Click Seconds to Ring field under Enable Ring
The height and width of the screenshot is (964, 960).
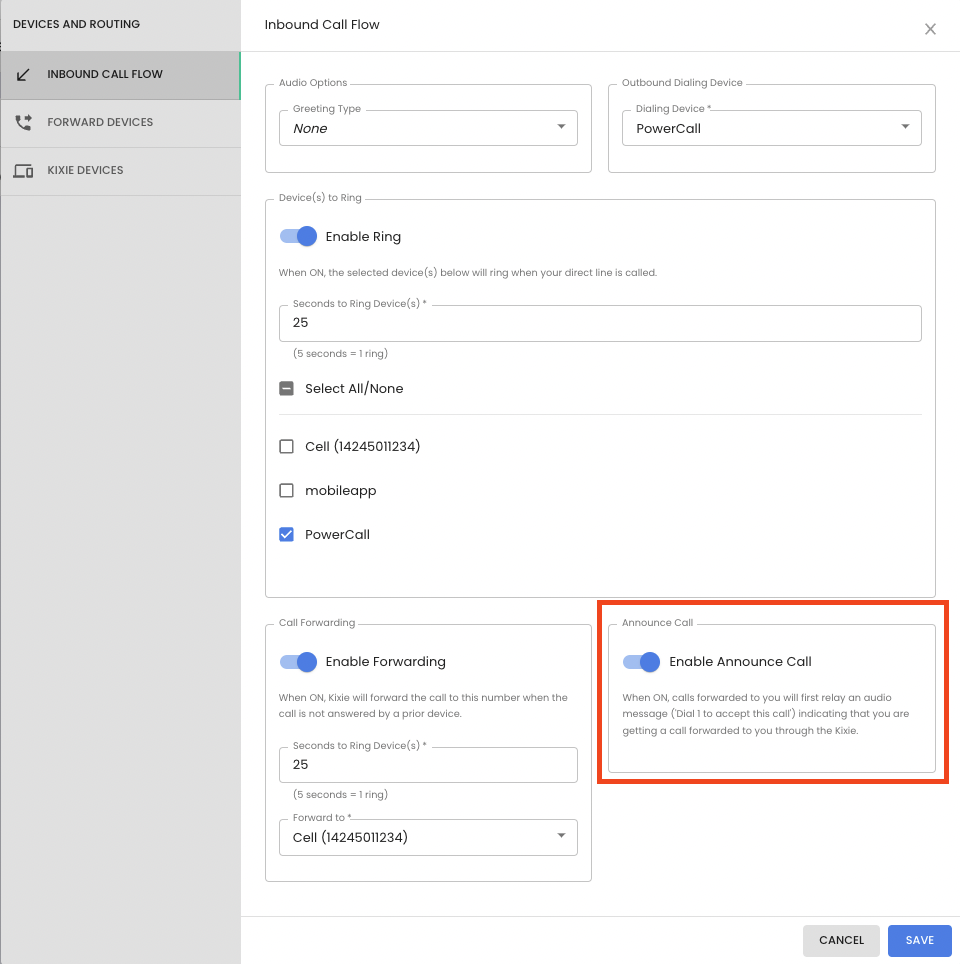point(600,323)
